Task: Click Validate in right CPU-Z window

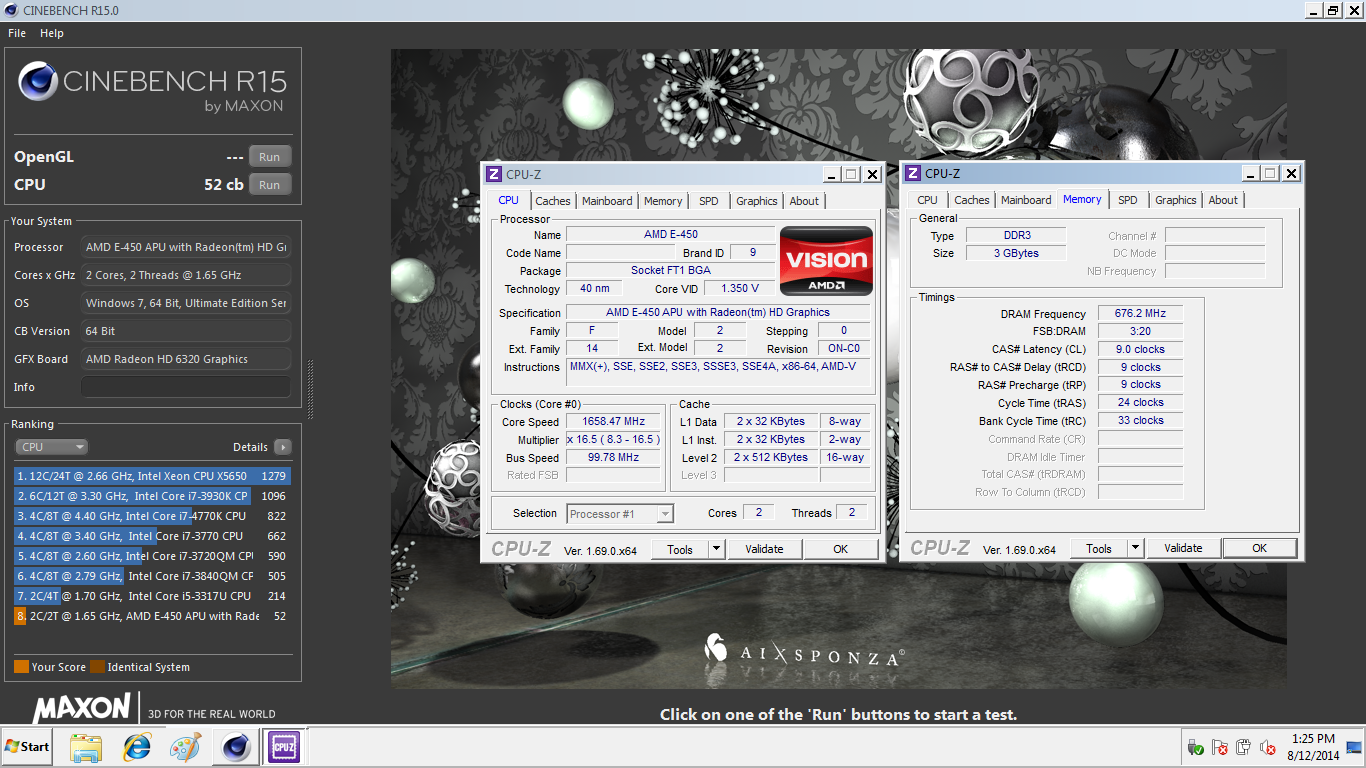Action: 1184,548
